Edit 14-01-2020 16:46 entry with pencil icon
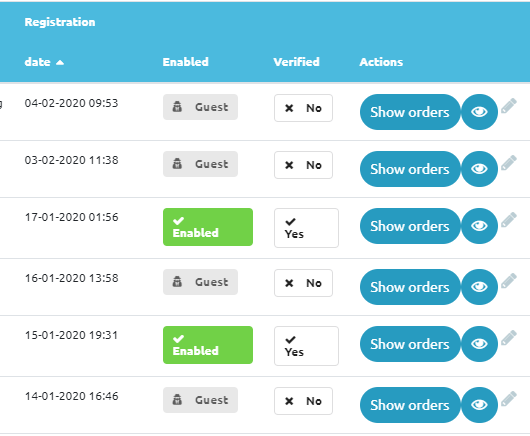This screenshot has width=530, height=436. click(509, 399)
